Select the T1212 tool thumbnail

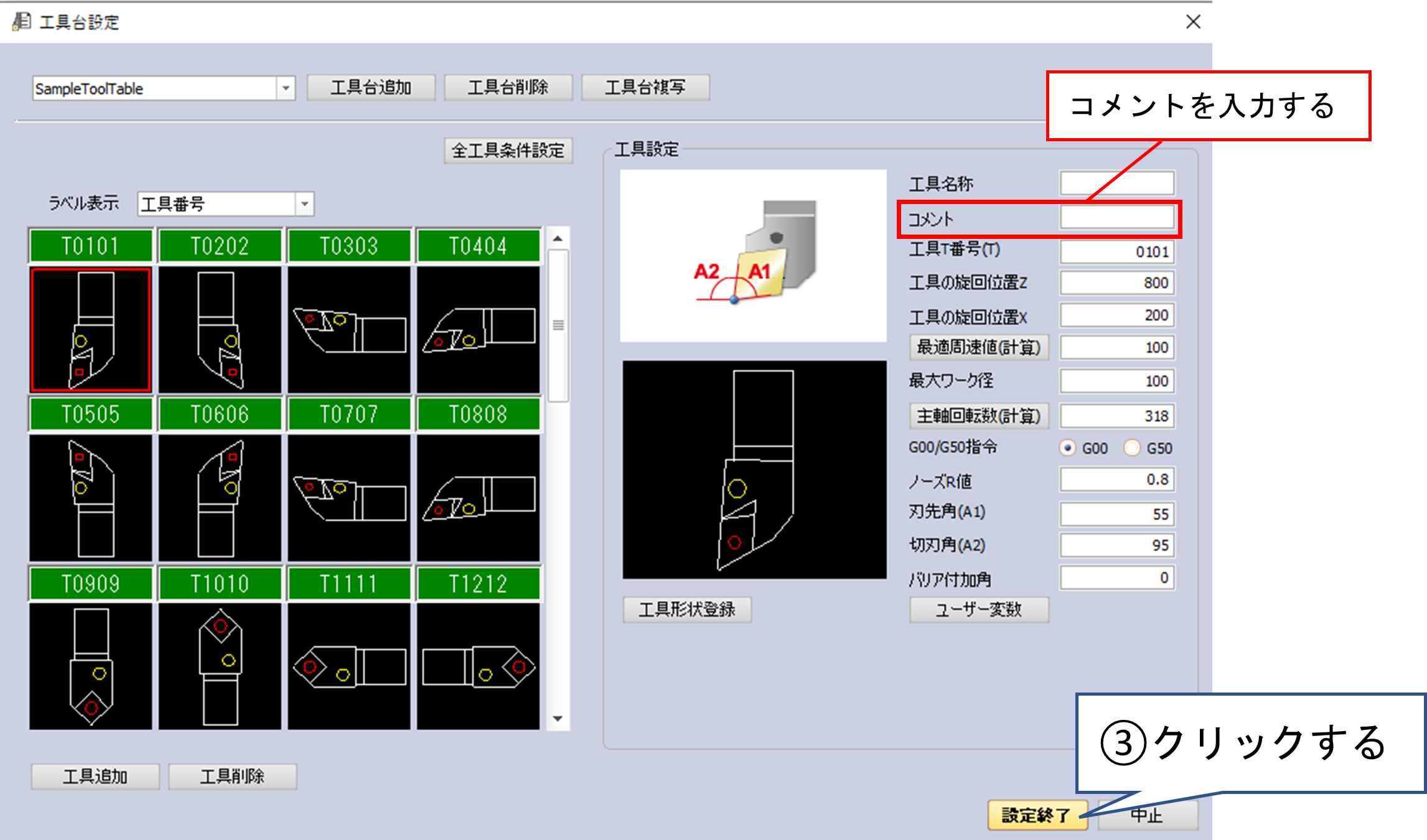[479, 666]
